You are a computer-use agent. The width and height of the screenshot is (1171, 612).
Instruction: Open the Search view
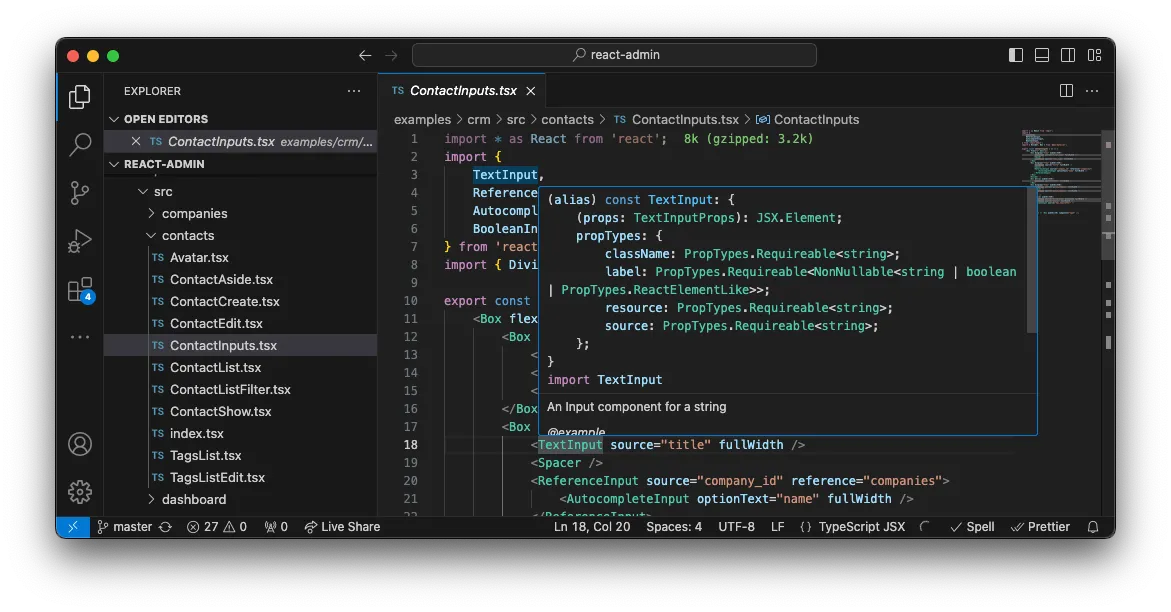point(79,145)
